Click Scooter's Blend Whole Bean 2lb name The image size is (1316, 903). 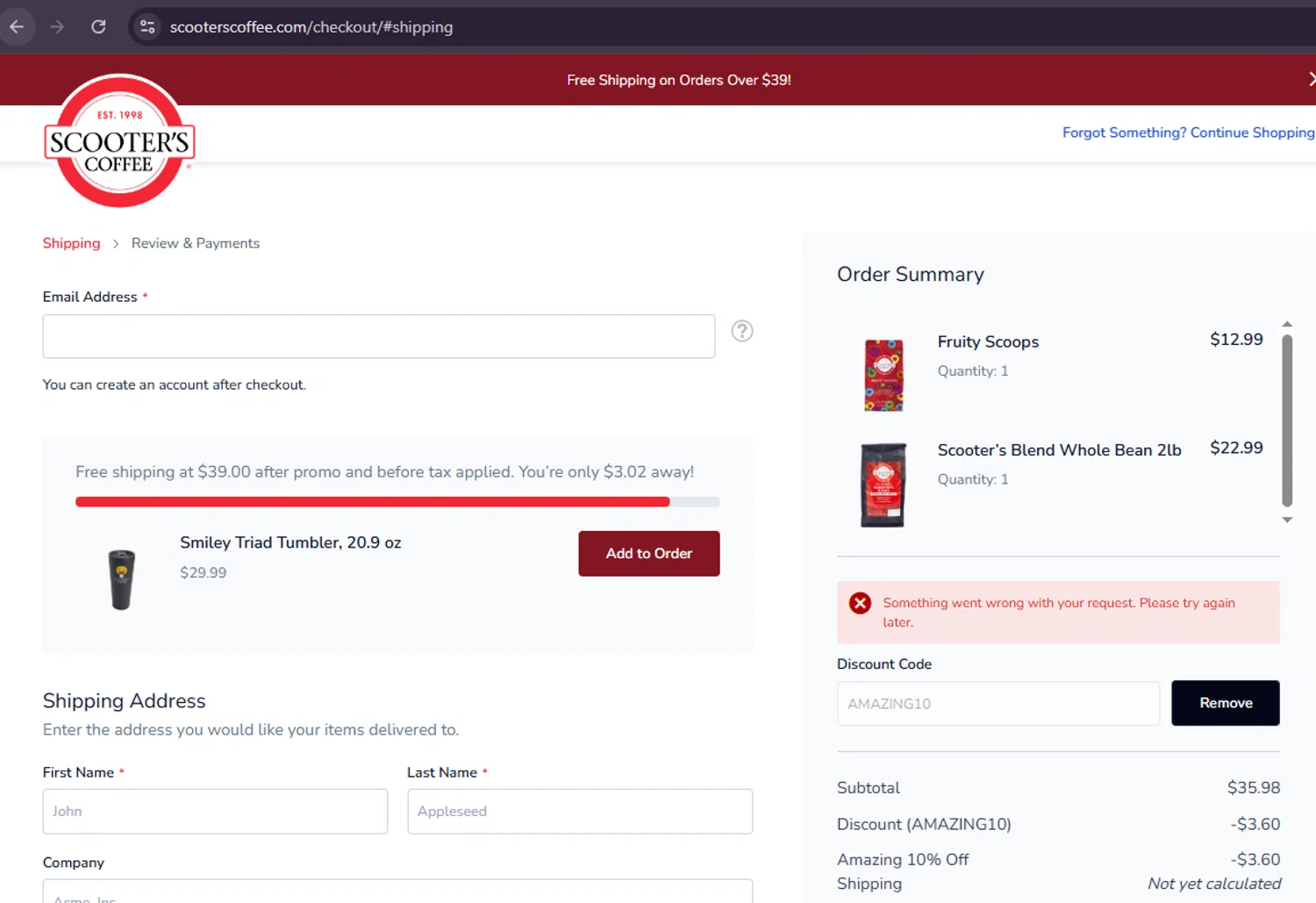(1060, 450)
